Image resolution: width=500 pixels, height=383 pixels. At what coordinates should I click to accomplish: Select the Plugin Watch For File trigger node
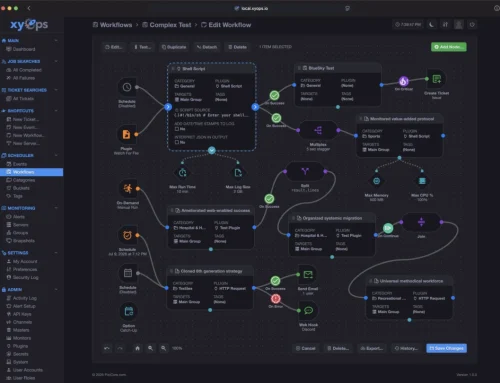(x=126, y=134)
